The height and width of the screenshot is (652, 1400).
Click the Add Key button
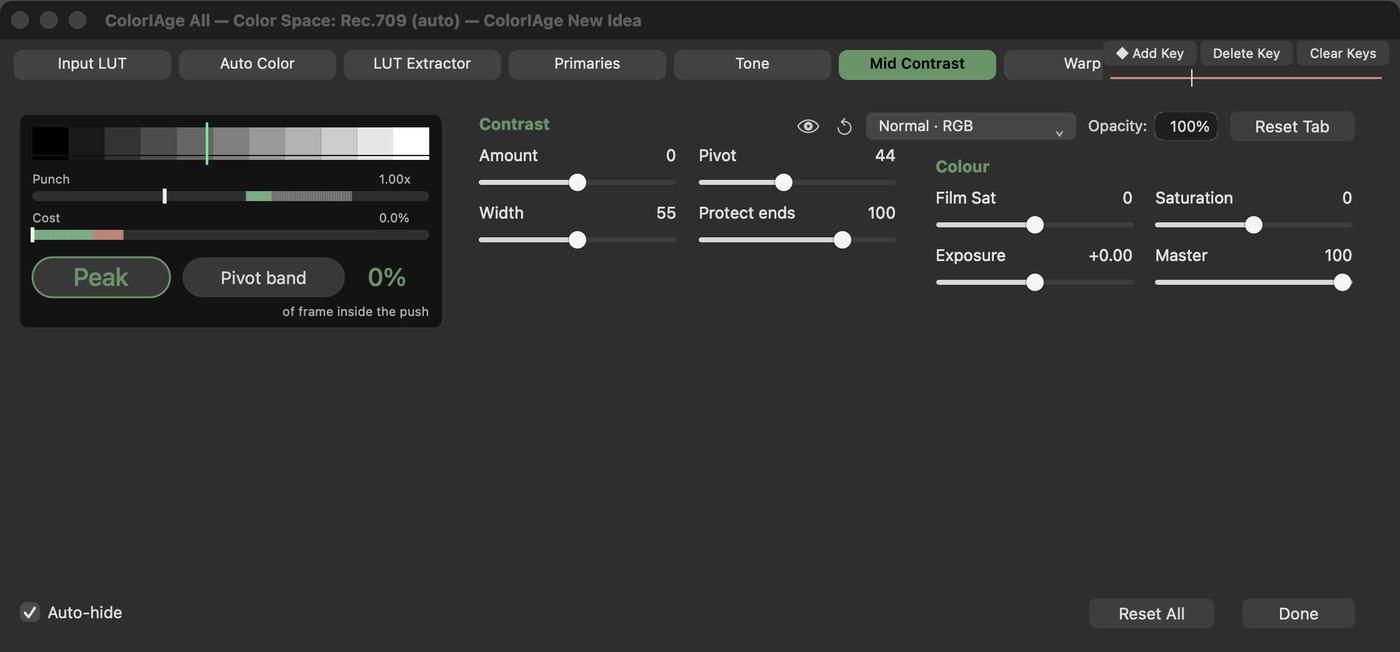1150,53
